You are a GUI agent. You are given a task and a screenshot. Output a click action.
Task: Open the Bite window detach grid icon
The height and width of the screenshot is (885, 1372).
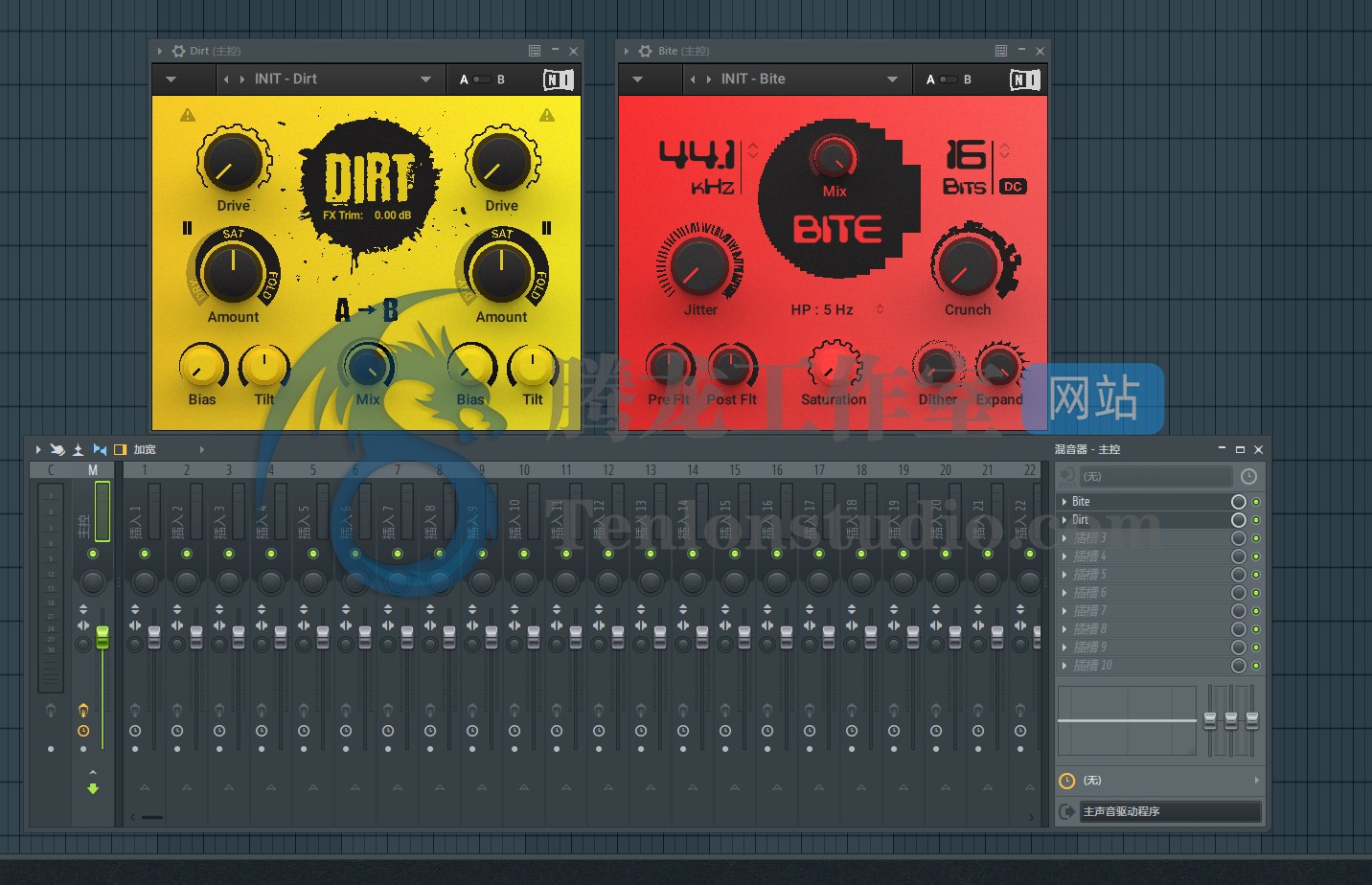(x=1001, y=51)
